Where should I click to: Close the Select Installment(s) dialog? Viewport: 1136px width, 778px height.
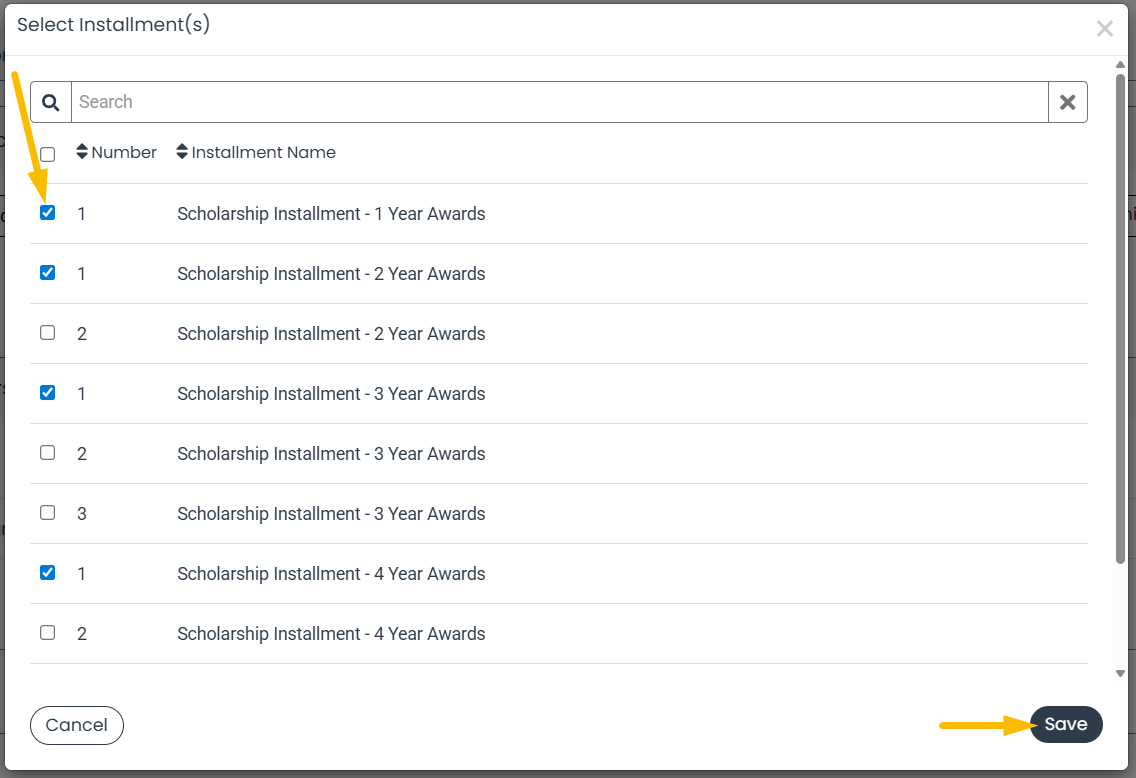tap(1104, 28)
